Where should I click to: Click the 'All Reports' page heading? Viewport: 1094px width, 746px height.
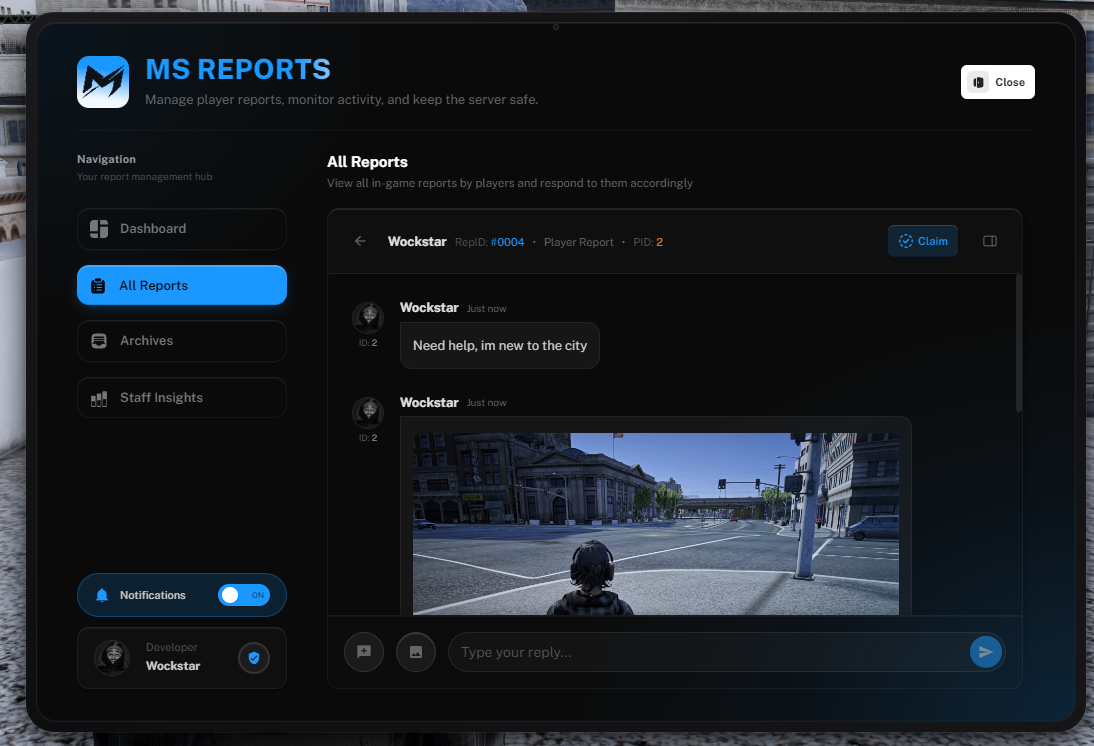click(367, 162)
